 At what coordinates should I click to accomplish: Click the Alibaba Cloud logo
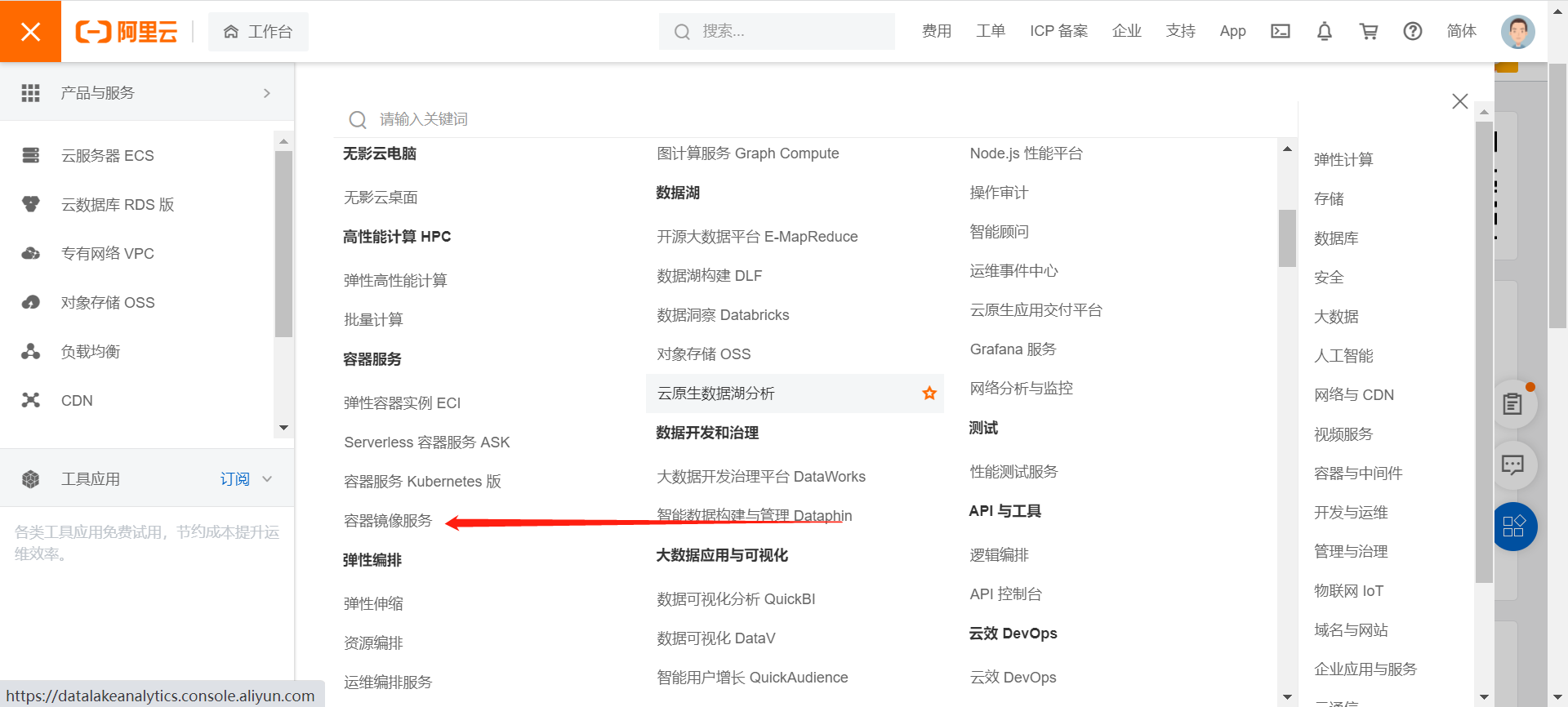pyautogui.click(x=127, y=32)
